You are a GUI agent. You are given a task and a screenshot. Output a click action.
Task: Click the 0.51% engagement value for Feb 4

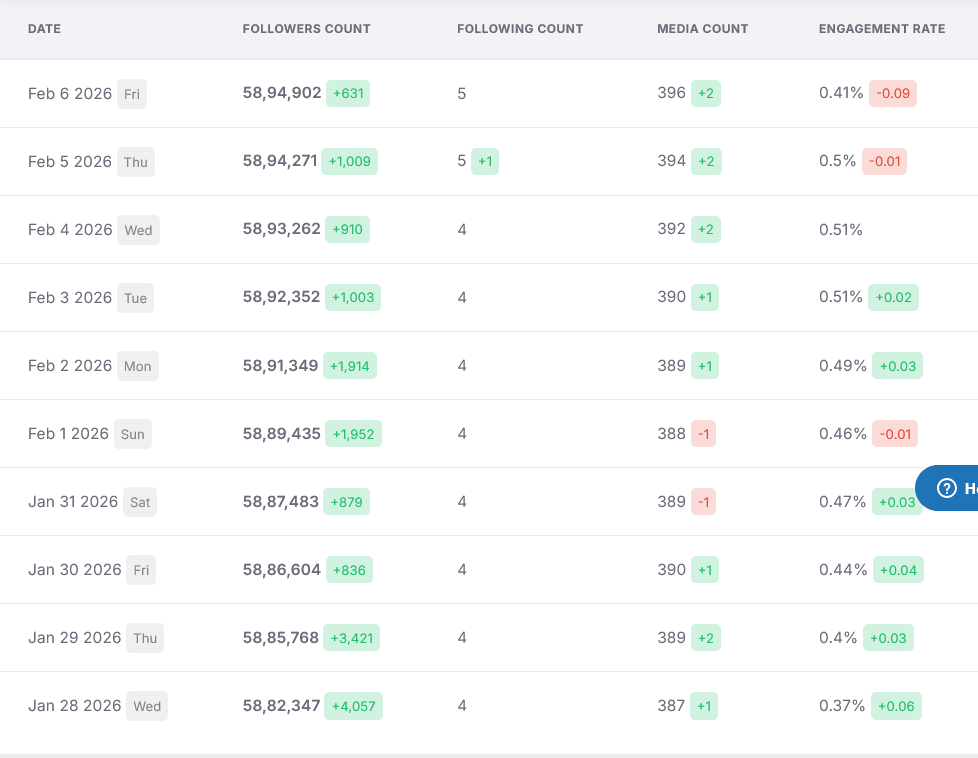coord(840,230)
